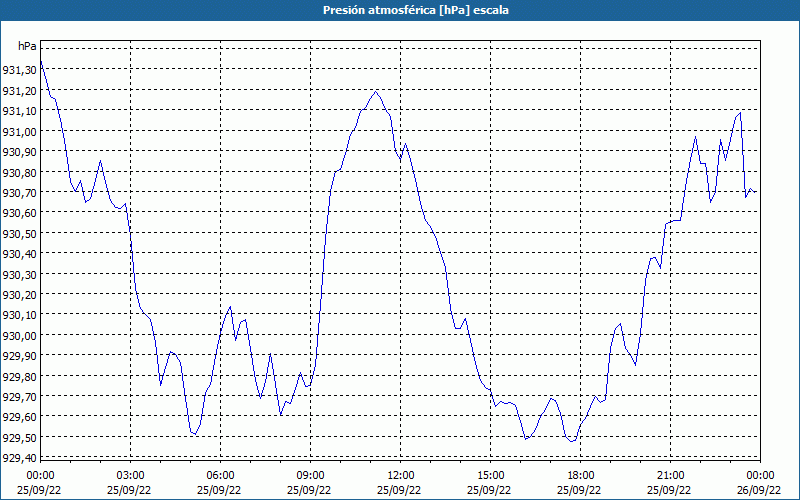800x500 pixels.
Task: Click the pressure curve peak near 11:00
Action: 376,91
